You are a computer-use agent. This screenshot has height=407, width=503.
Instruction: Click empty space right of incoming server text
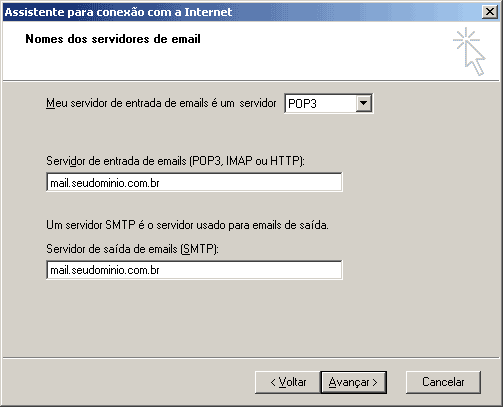(x=250, y=183)
